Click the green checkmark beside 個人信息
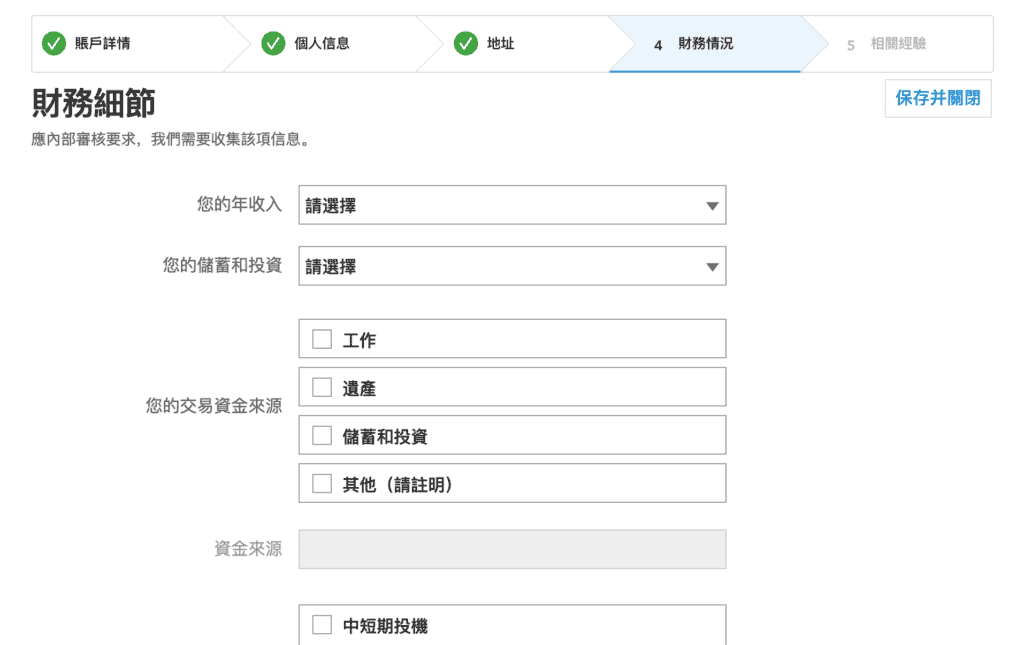The width and height of the screenshot is (1024, 645). point(273,44)
